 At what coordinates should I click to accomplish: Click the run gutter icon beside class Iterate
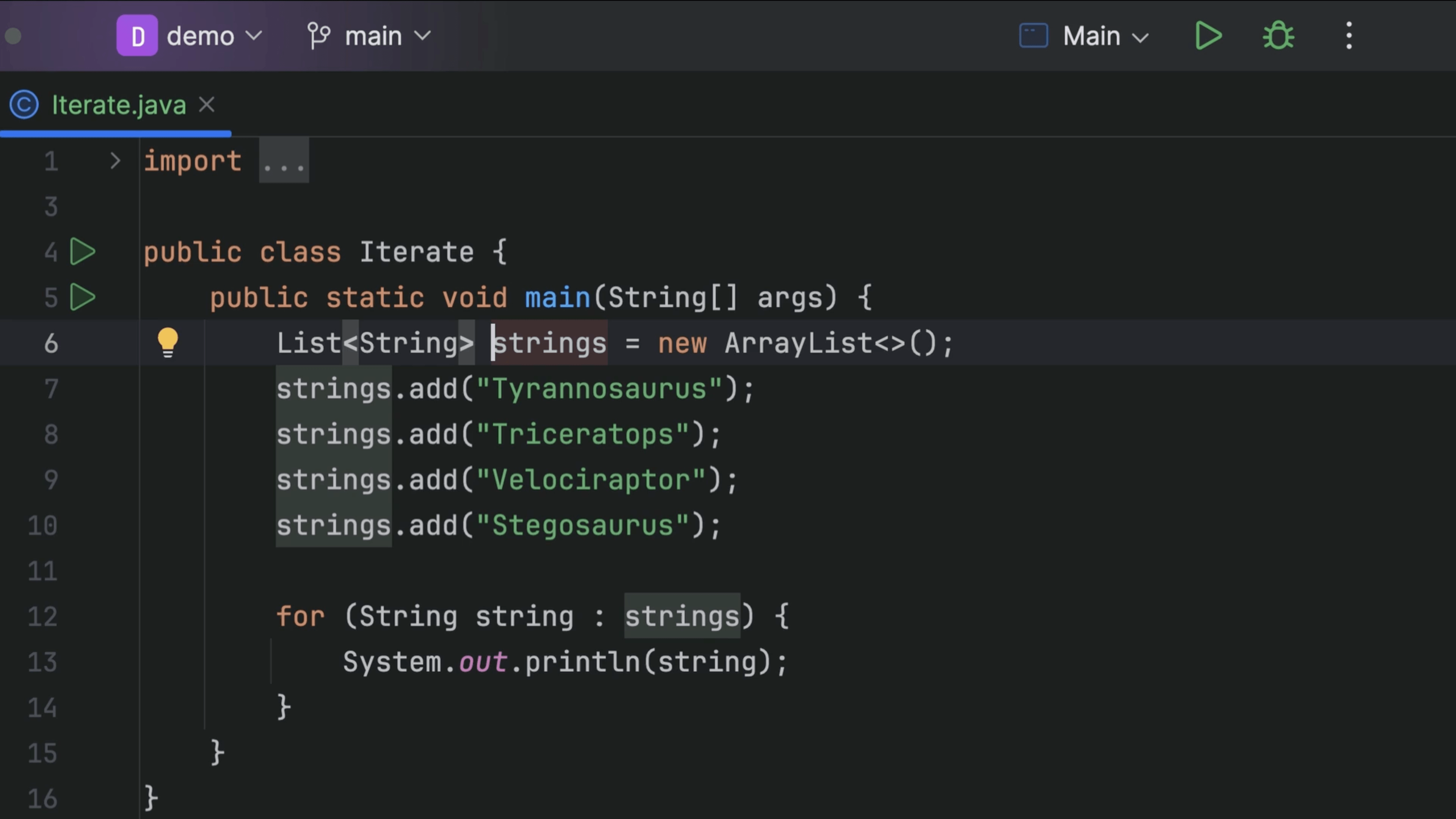(83, 251)
